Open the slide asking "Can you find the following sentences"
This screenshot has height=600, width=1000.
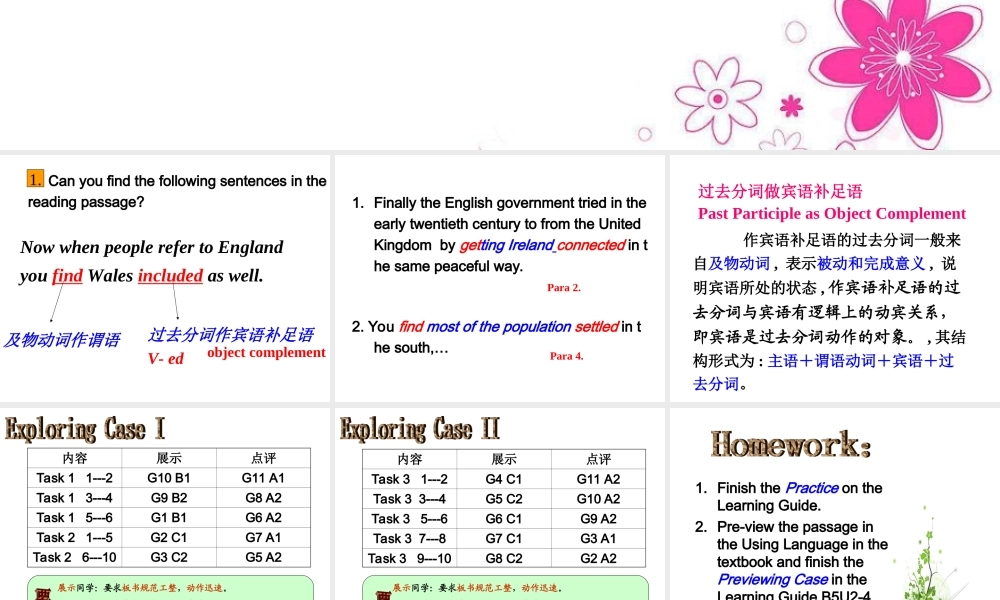coord(165,278)
